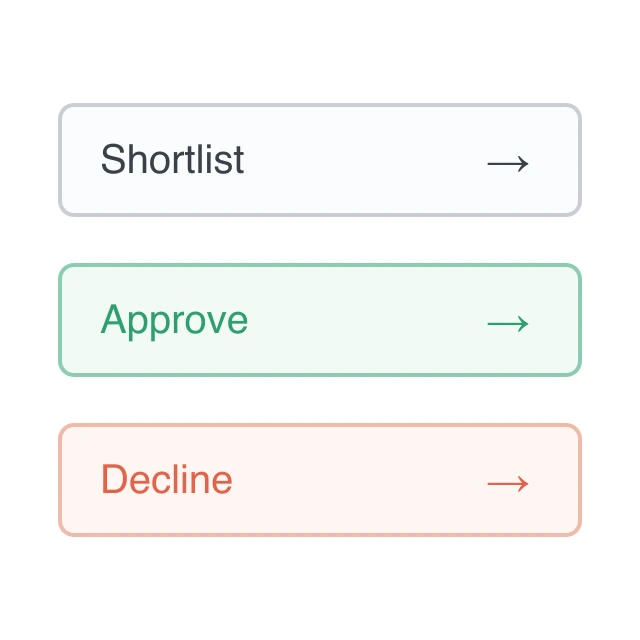This screenshot has width=640, height=640.
Task: Shortlist the candidate using the gray button
Action: (320, 160)
